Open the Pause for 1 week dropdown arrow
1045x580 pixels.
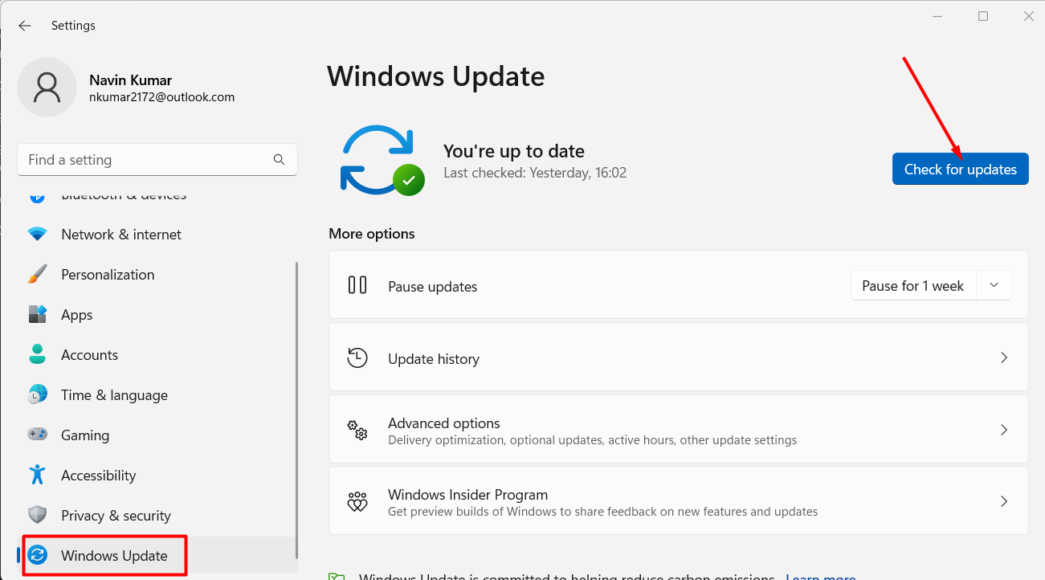point(994,285)
